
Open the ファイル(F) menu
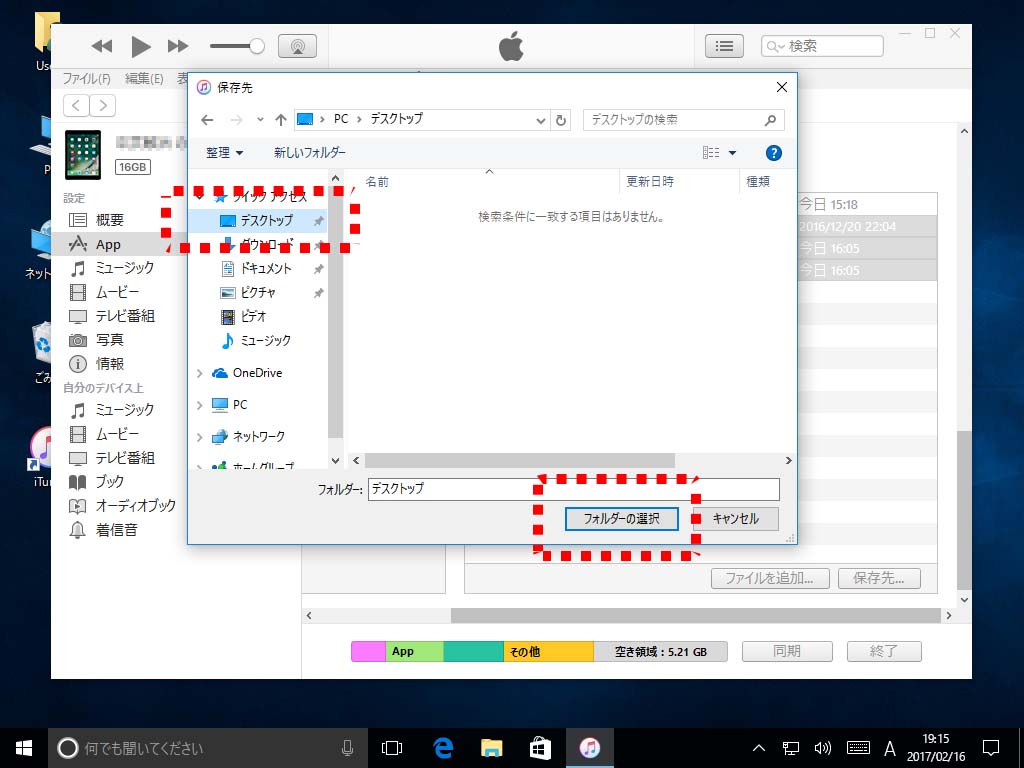[87, 79]
